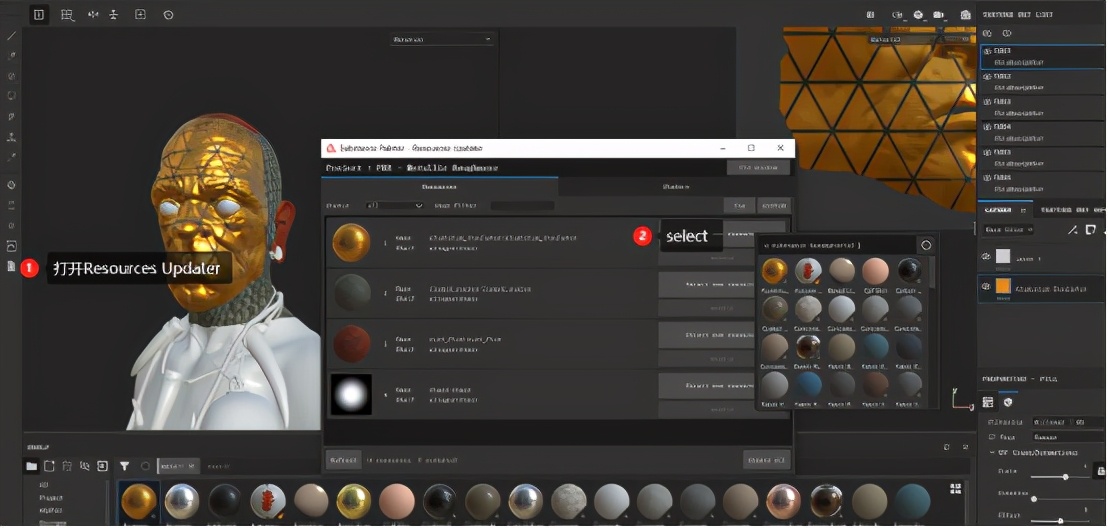1108x528 pixels.
Task: Switch to the second tab in Resources Updater
Action: tap(675, 187)
